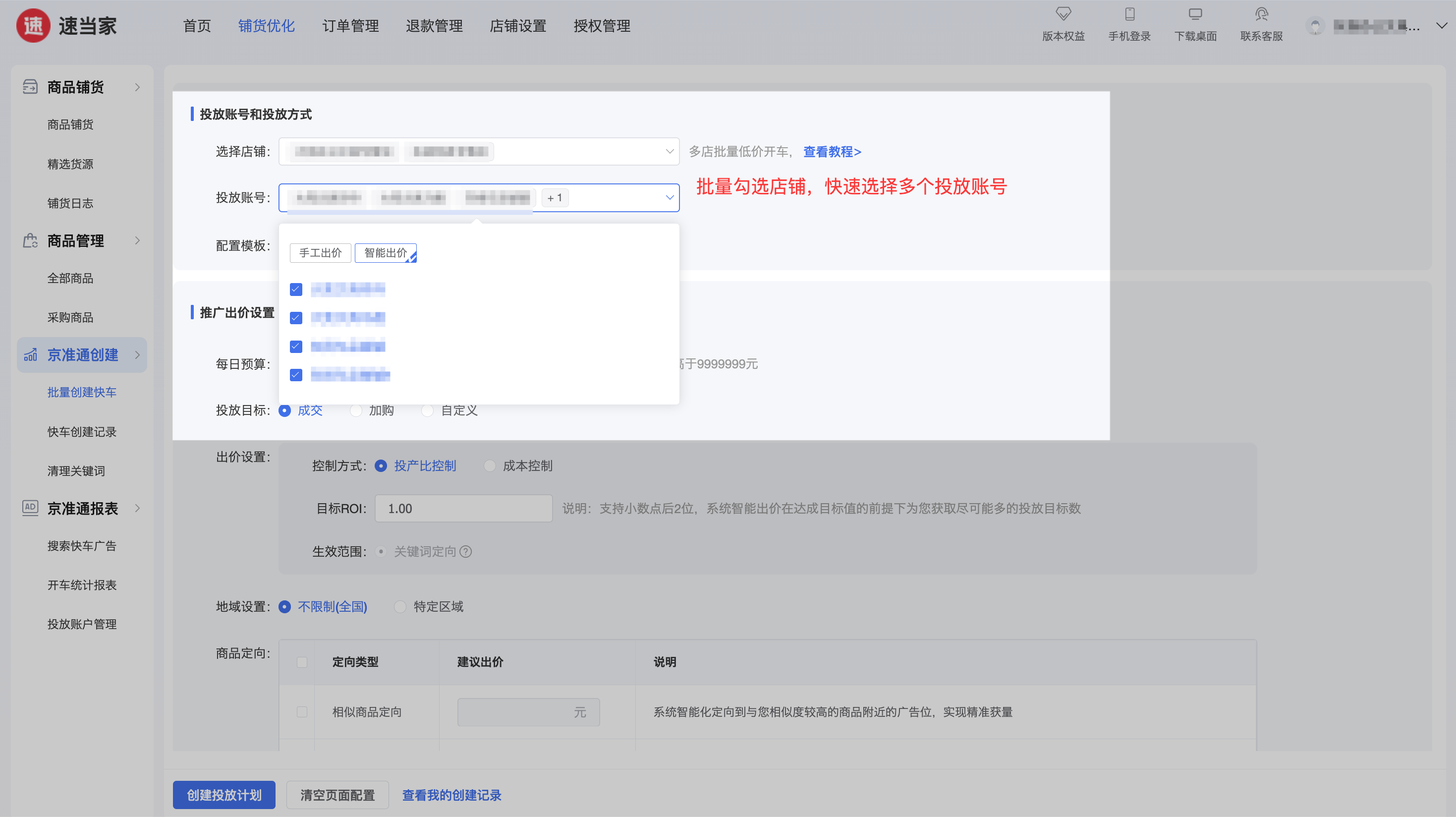Open the 选择店铺 dropdown arrow

point(669,152)
